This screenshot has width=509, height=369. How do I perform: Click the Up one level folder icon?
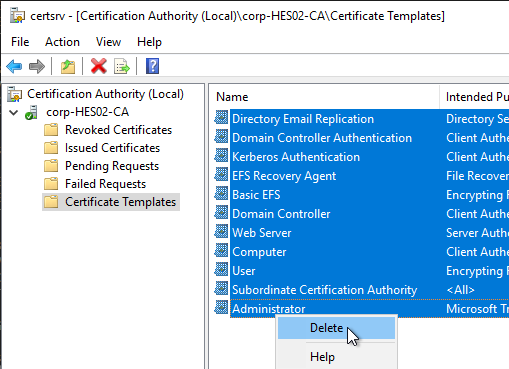[68, 66]
